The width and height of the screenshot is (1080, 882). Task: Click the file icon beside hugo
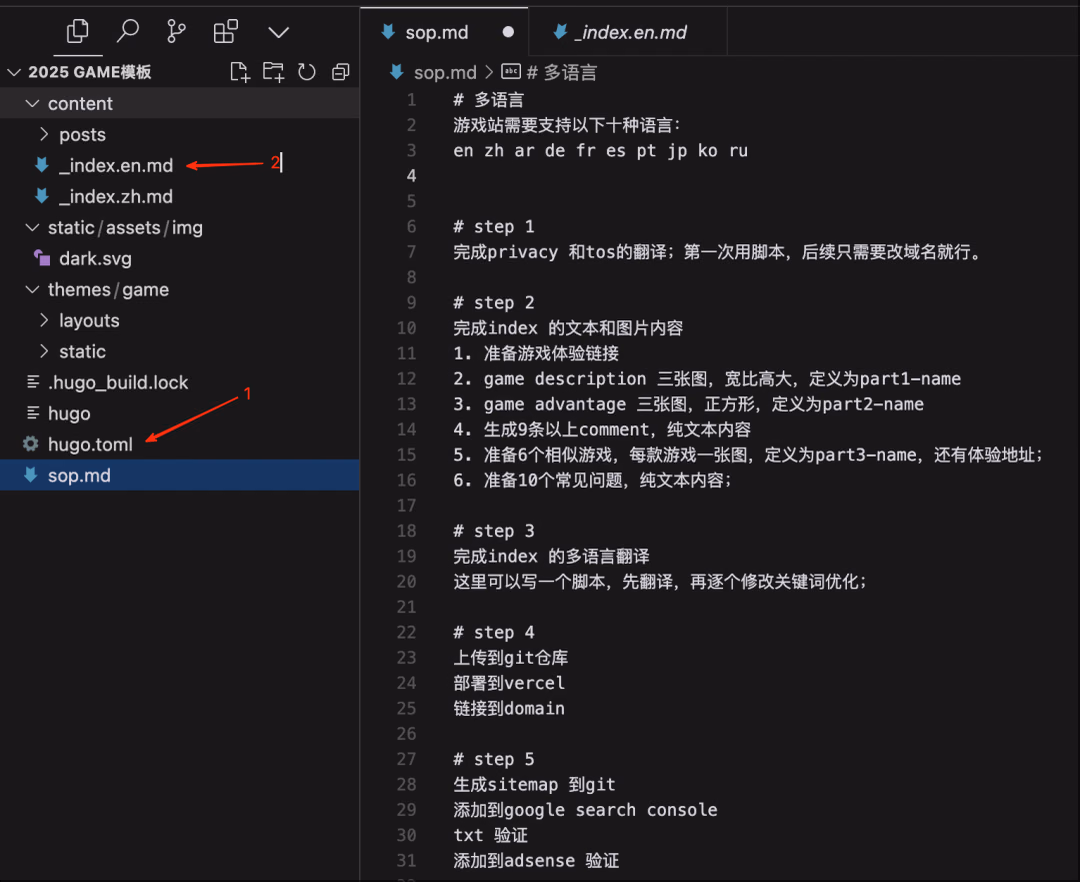click(32, 412)
